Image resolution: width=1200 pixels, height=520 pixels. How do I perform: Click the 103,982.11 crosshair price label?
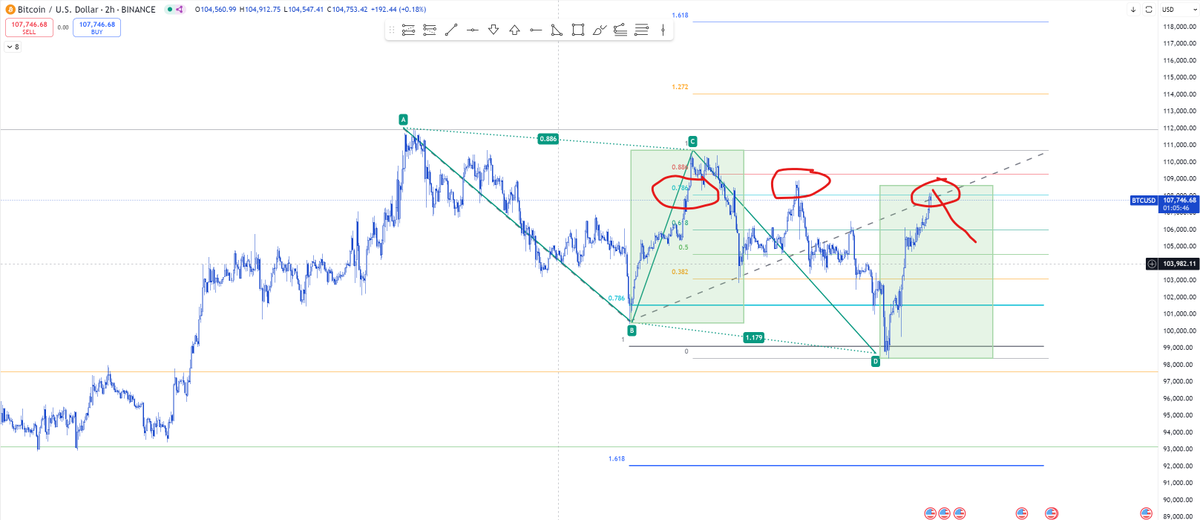coord(1178,263)
